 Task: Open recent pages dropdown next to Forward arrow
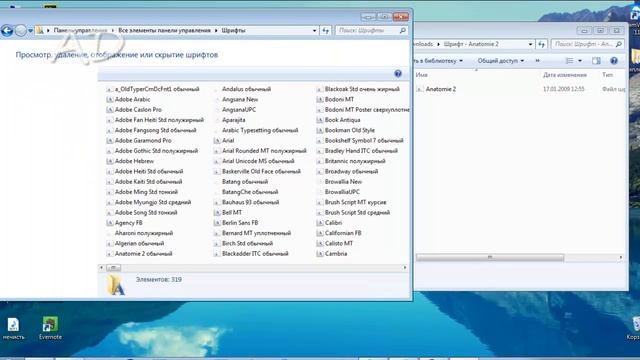[30, 31]
